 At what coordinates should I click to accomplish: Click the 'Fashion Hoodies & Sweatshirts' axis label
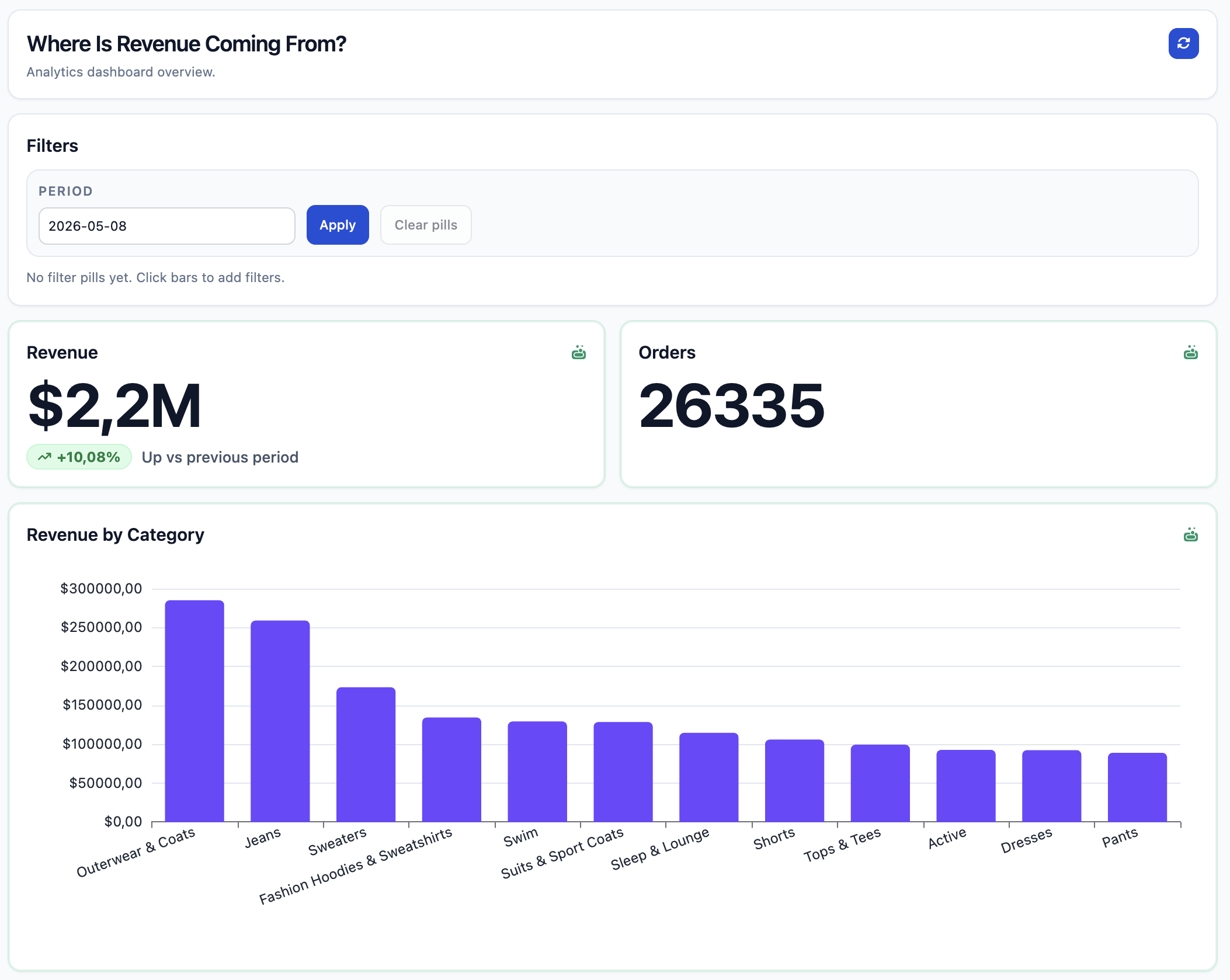[x=355, y=866]
